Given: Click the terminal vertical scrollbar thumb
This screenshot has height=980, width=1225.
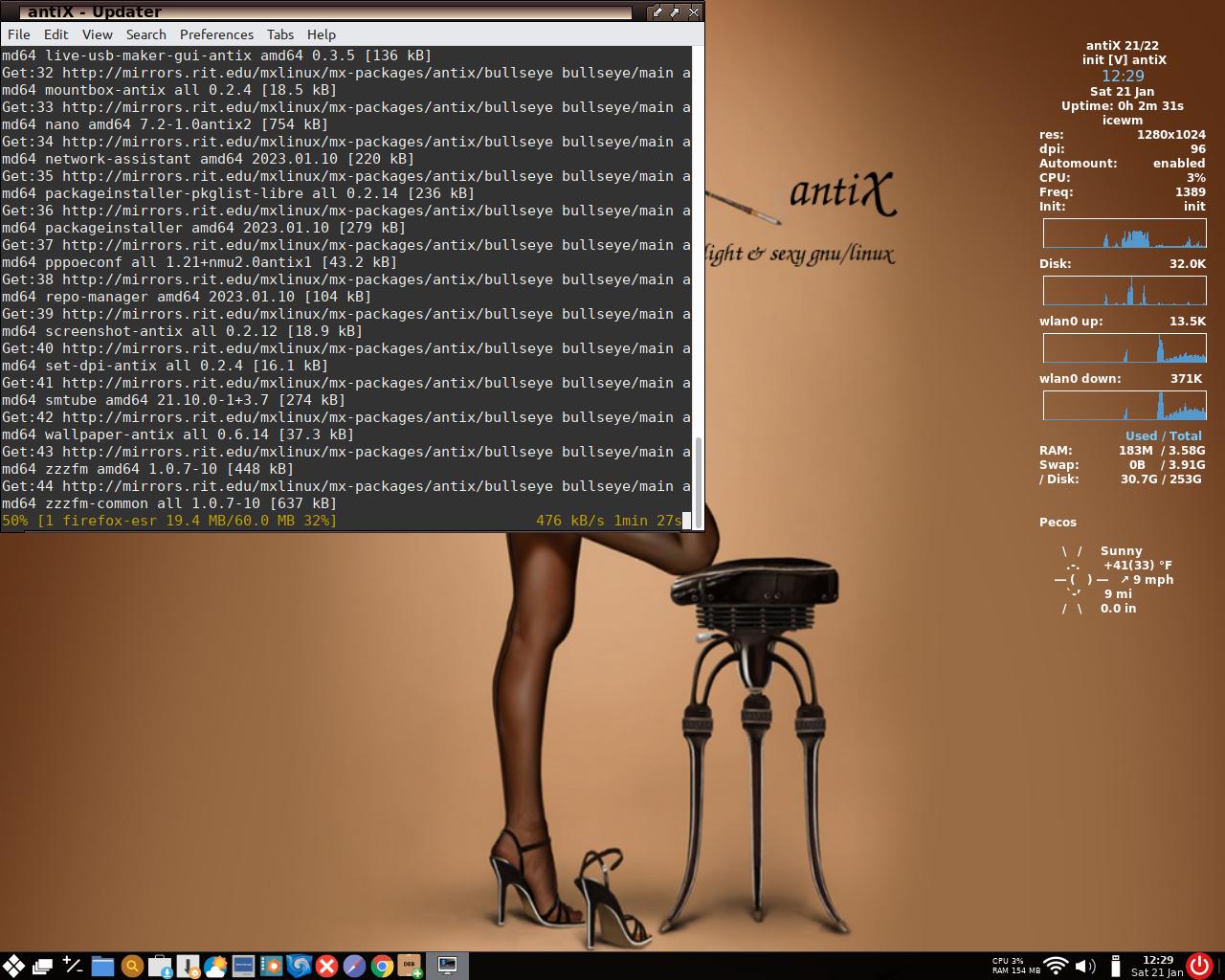Looking at the screenshot, I should [x=698, y=482].
